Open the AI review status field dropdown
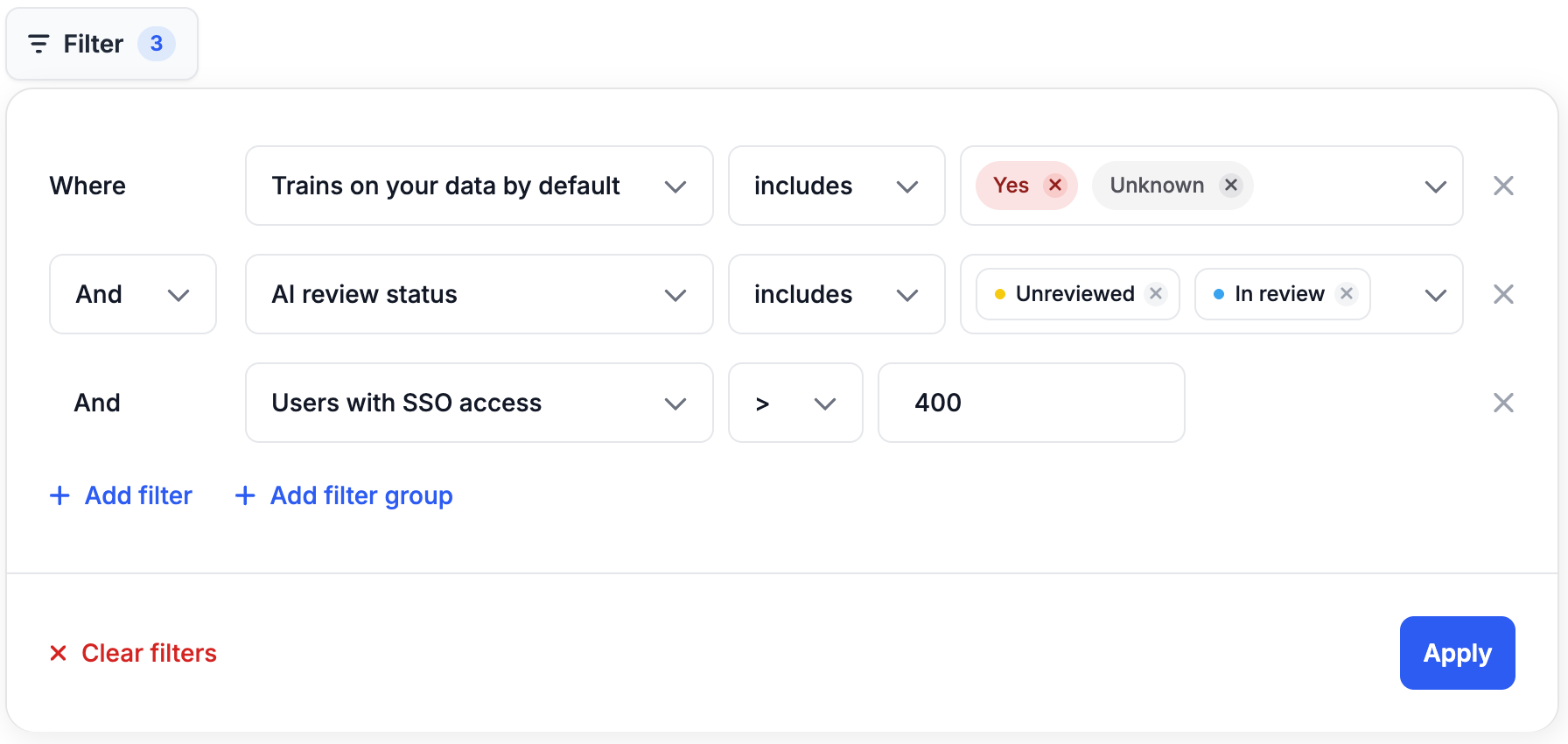 pyautogui.click(x=479, y=294)
